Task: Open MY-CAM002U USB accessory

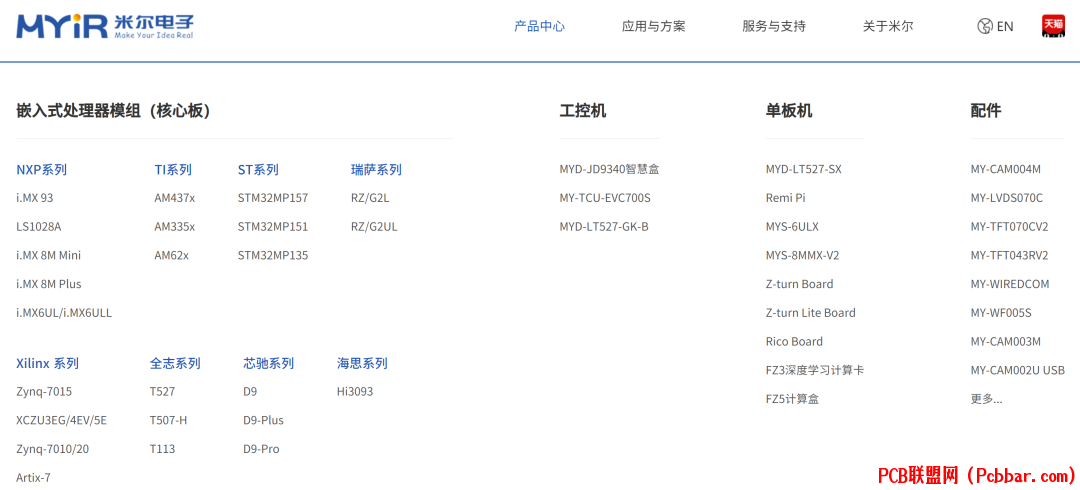Action: 1017,370
